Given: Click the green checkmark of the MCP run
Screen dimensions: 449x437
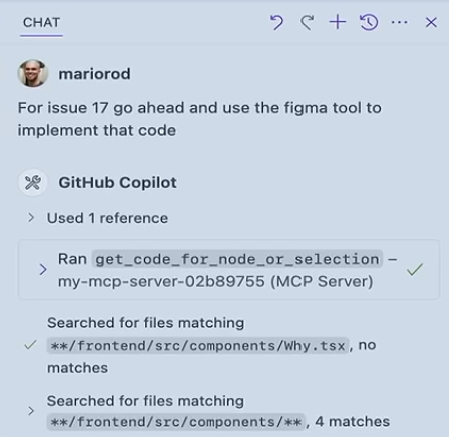Looking at the screenshot, I should click(x=415, y=269).
